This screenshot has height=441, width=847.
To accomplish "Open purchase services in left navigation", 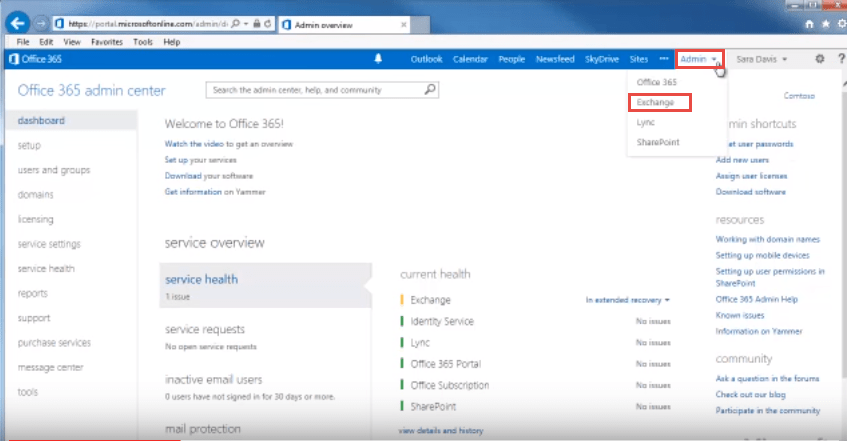I will (x=55, y=343).
